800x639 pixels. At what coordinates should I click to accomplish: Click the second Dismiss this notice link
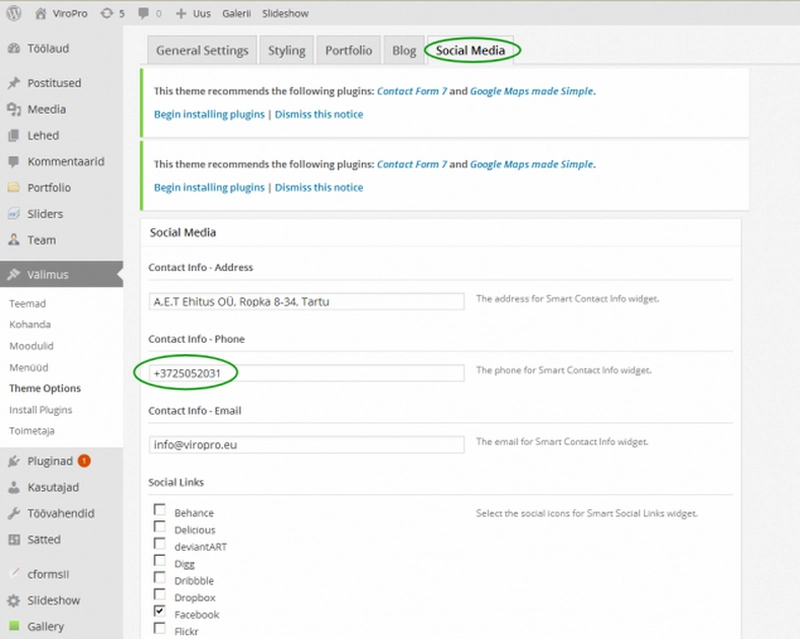click(319, 187)
